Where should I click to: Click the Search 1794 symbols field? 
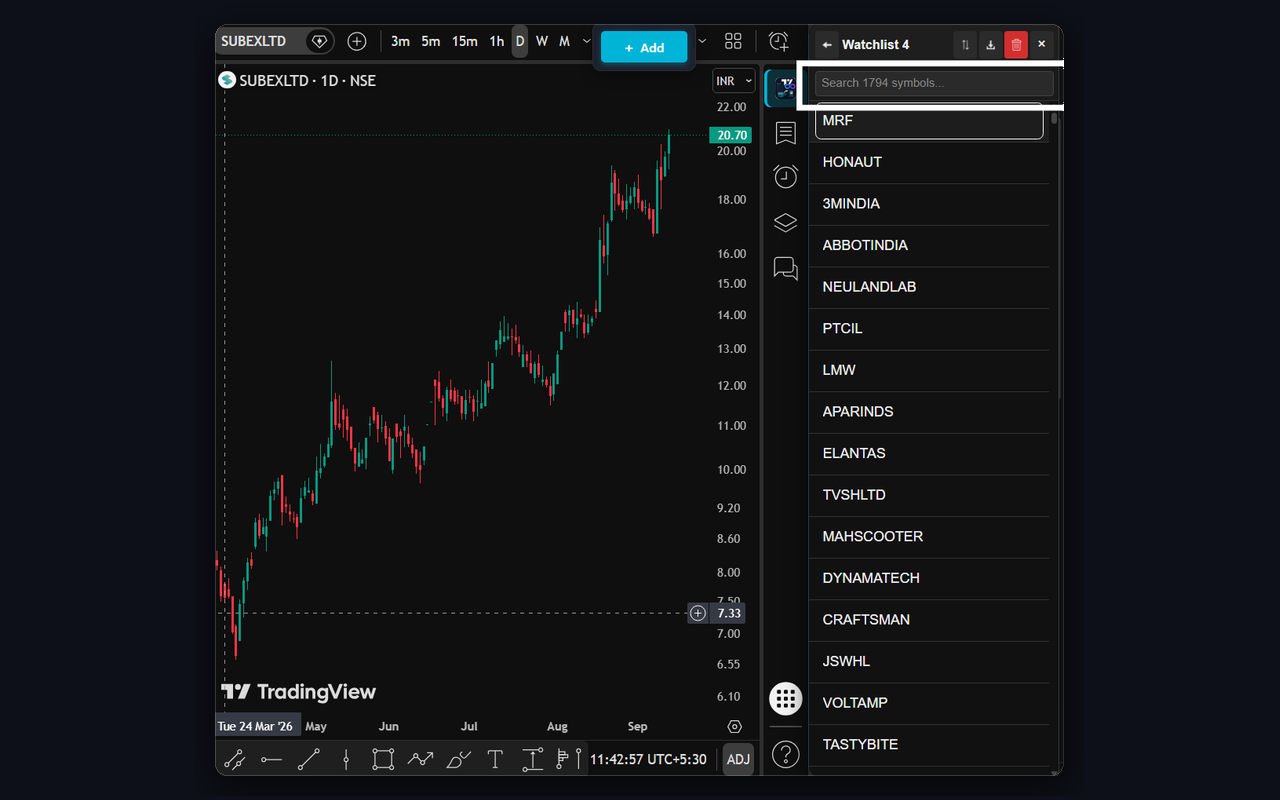pyautogui.click(x=934, y=83)
